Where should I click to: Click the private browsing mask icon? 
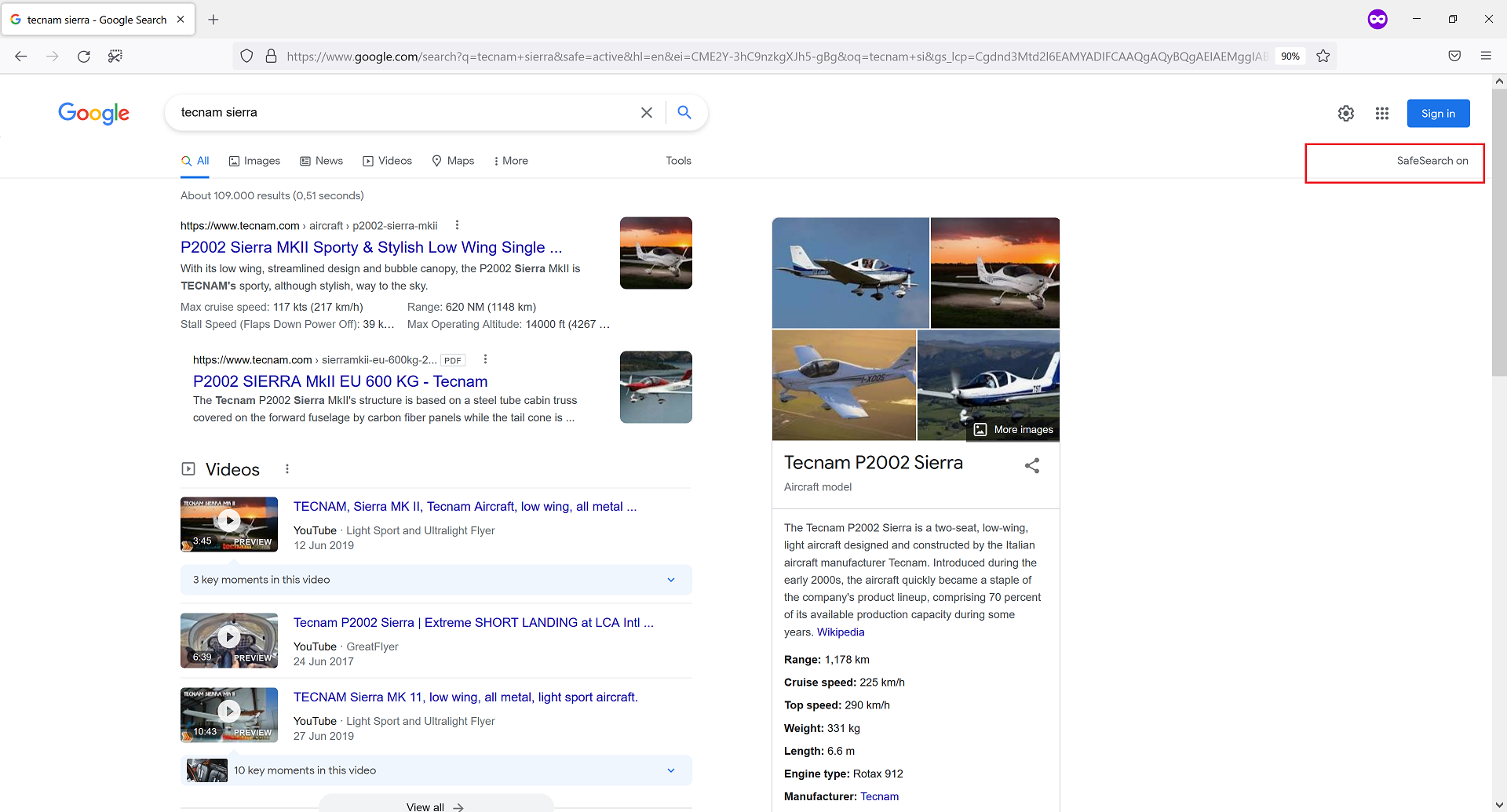pos(1377,19)
